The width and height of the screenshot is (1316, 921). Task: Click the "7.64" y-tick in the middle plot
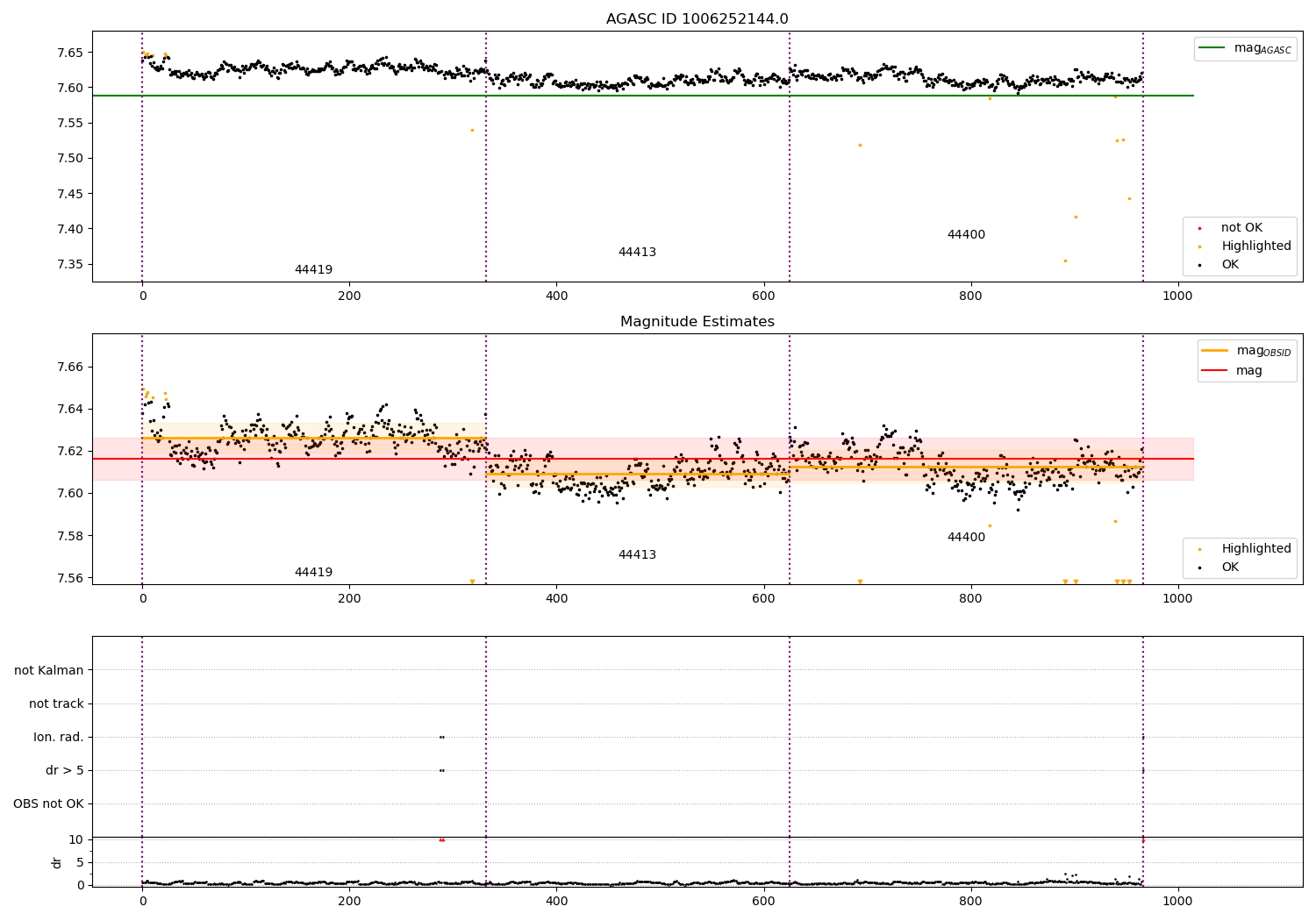69,410
